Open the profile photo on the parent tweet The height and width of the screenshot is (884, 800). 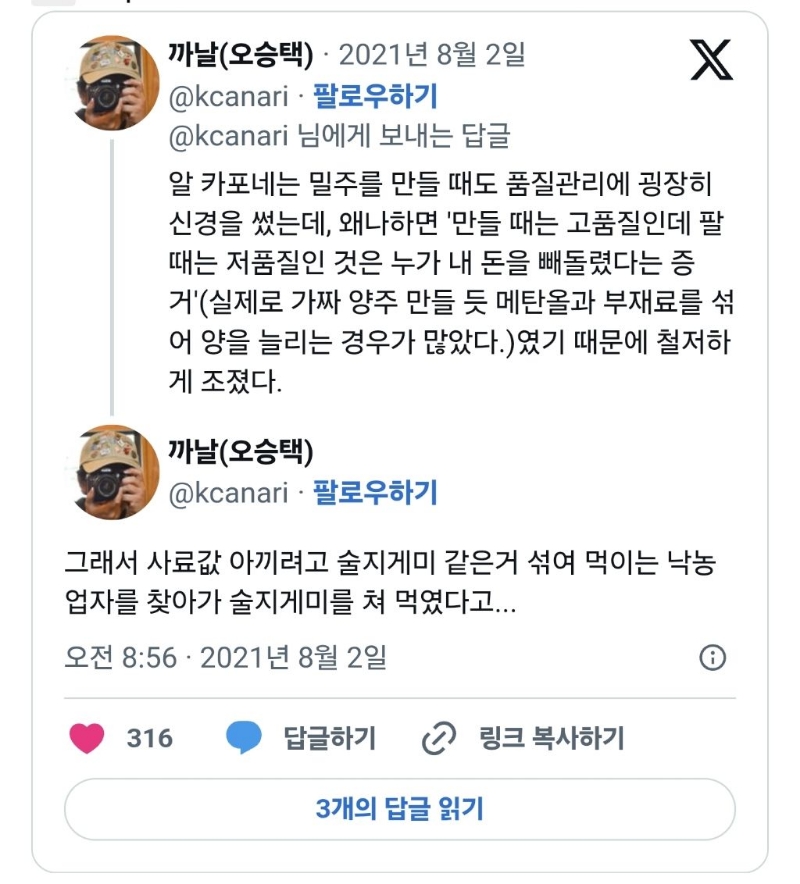[112, 83]
